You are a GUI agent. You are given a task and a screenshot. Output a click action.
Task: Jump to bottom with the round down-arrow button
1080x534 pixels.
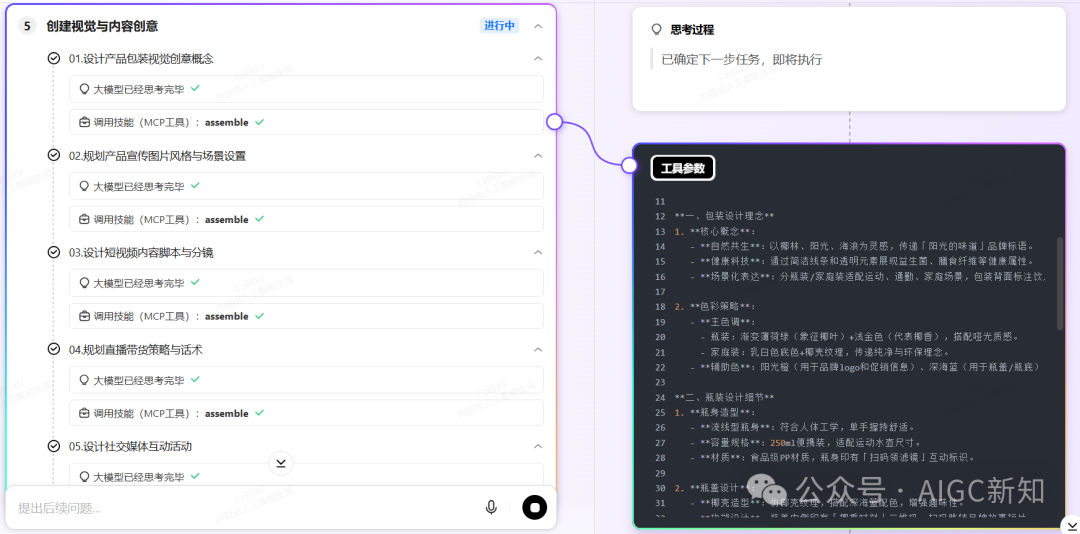(281, 463)
